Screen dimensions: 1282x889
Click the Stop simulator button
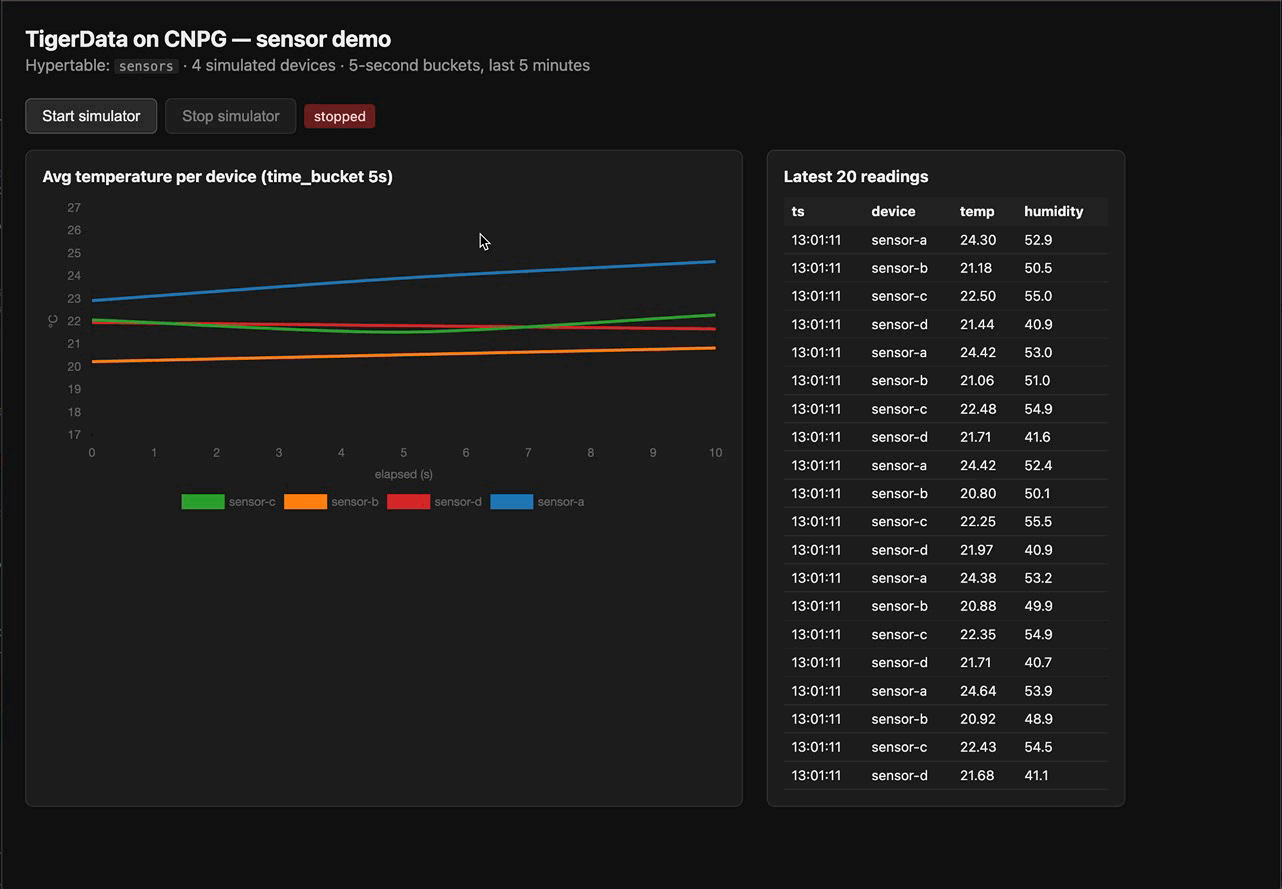[x=231, y=116]
